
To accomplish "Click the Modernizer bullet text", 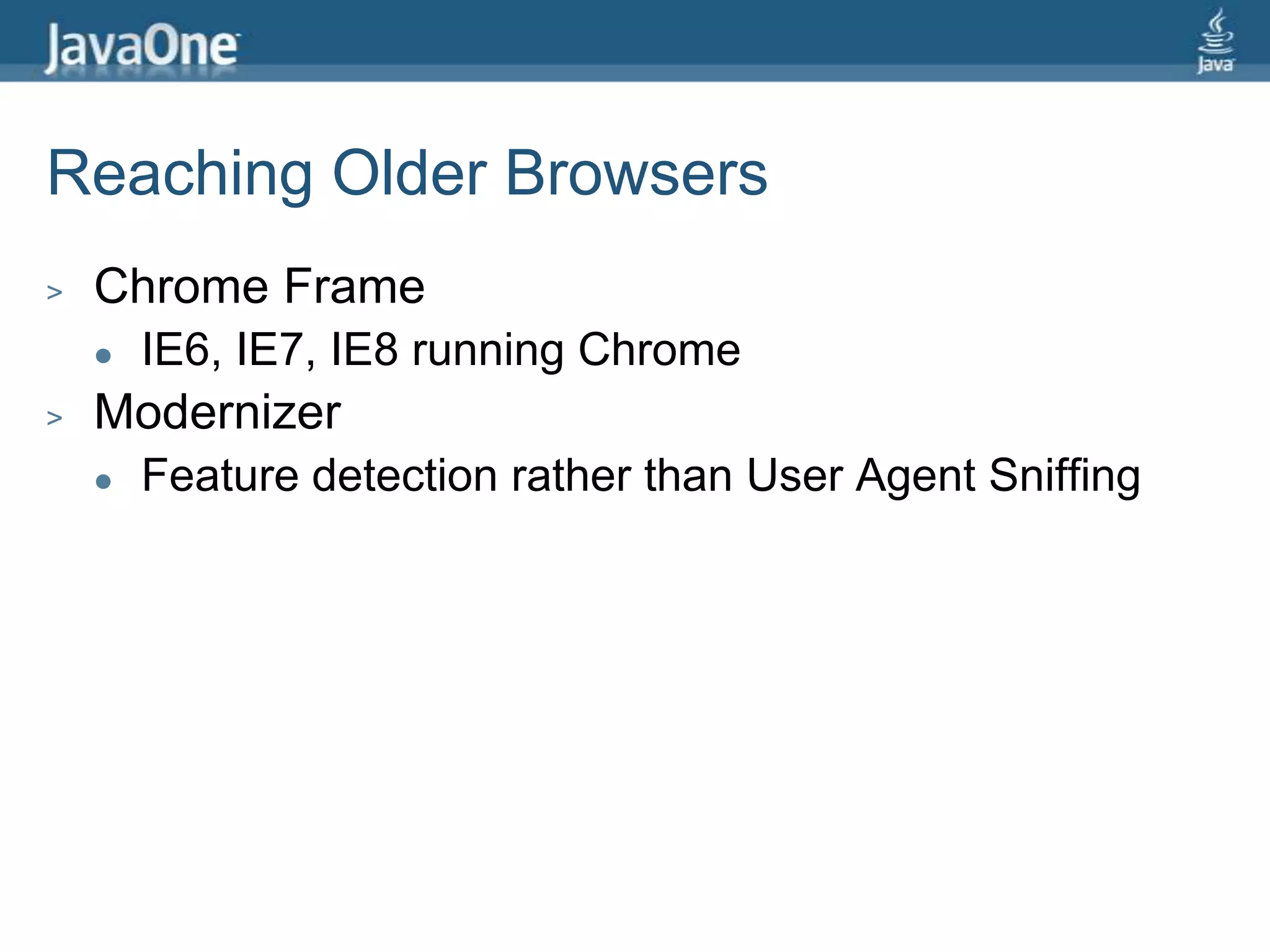I will 217,412.
